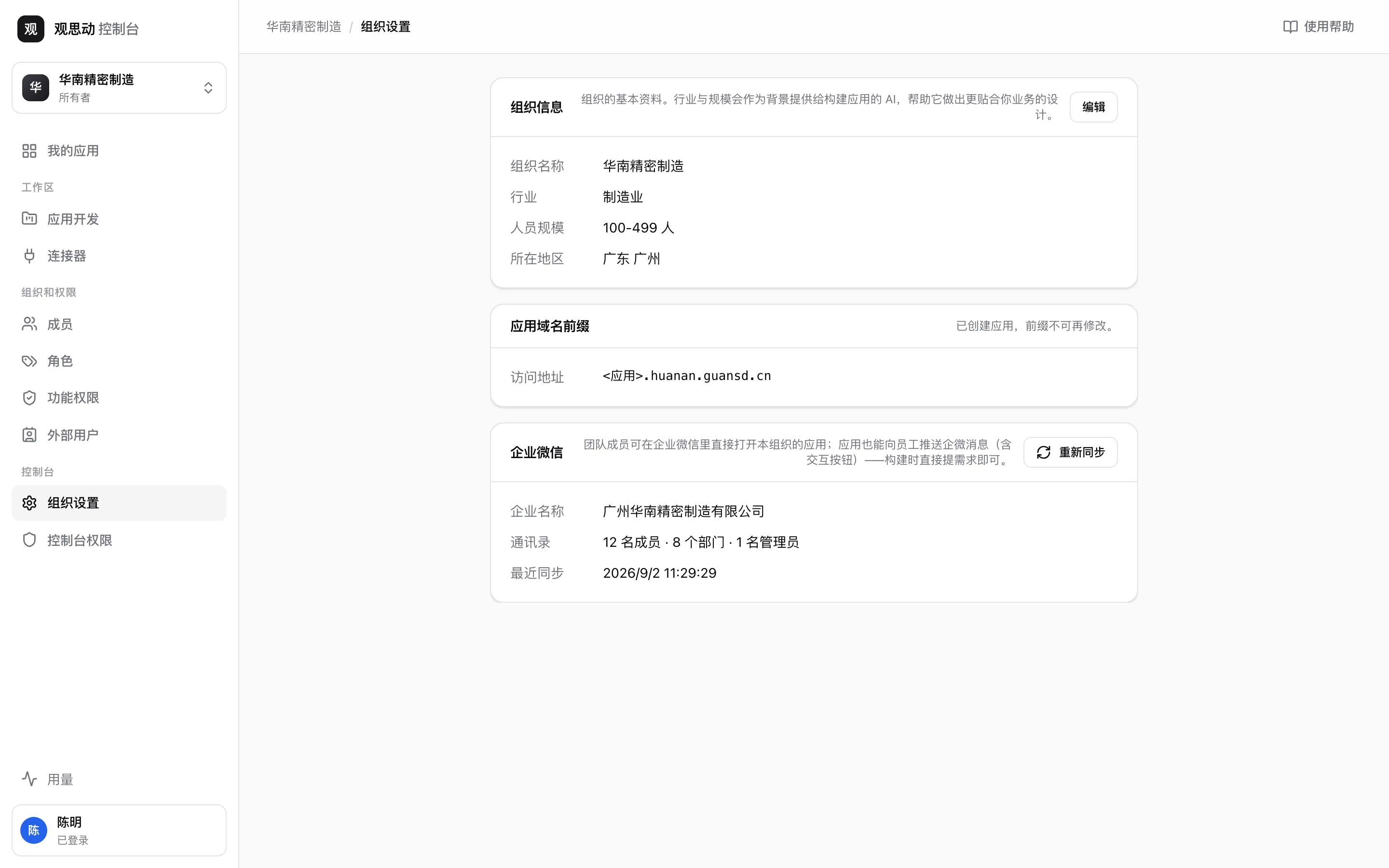This screenshot has height=868, width=1389.
Task: Open 控制台权限 menu item
Action: [x=120, y=540]
